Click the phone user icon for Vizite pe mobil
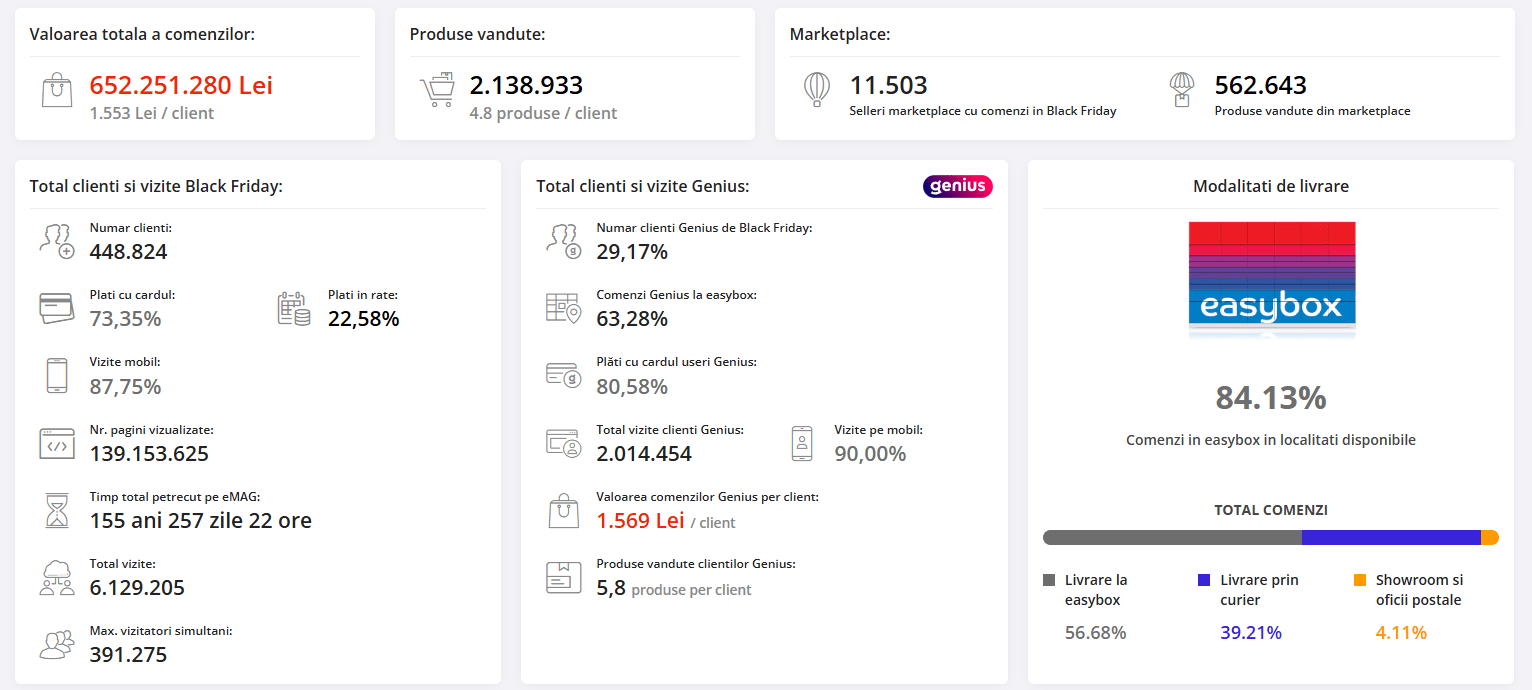Screen dimensions: 1532x690 802,443
